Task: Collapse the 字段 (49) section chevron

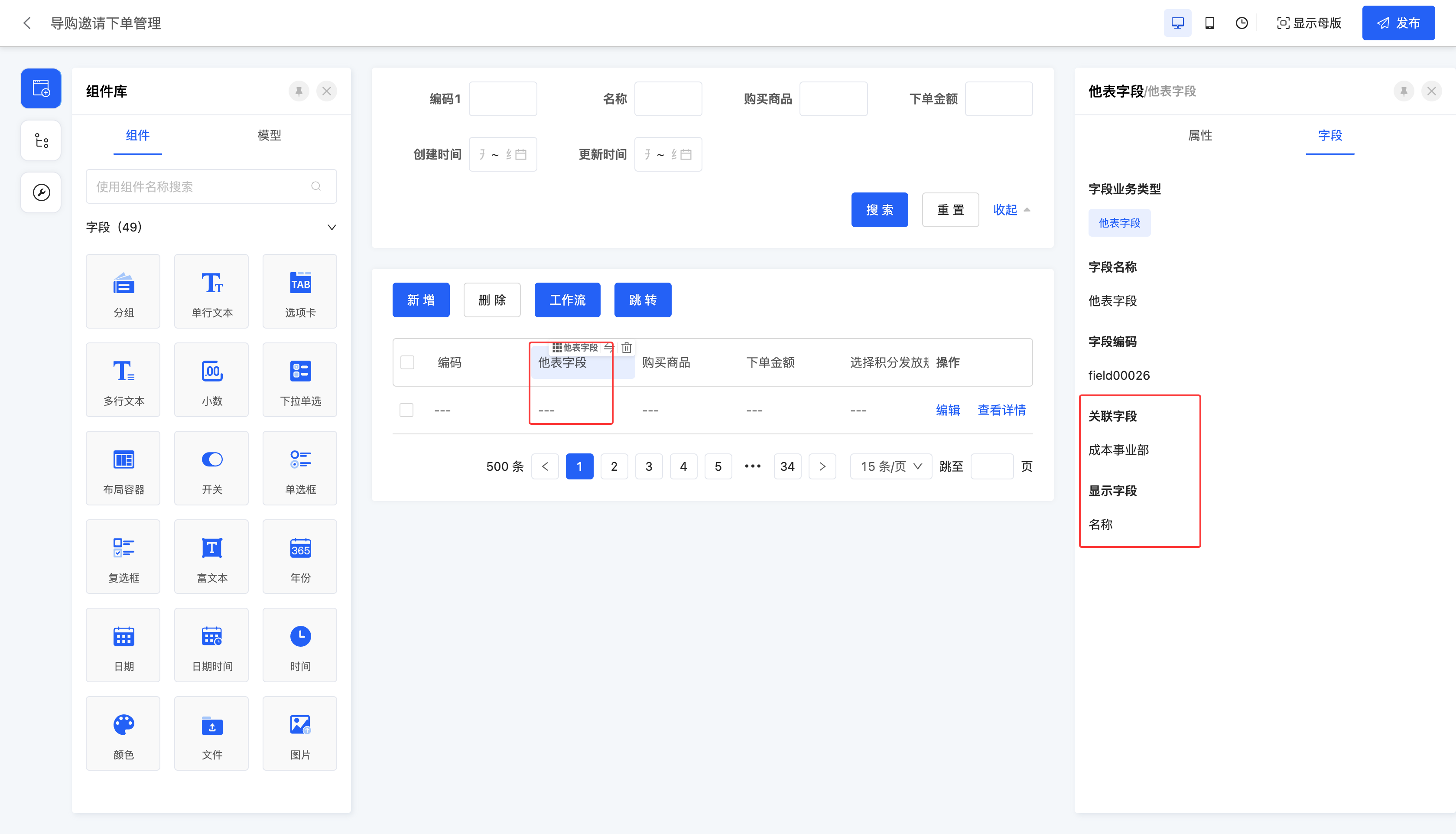Action: pos(331,228)
